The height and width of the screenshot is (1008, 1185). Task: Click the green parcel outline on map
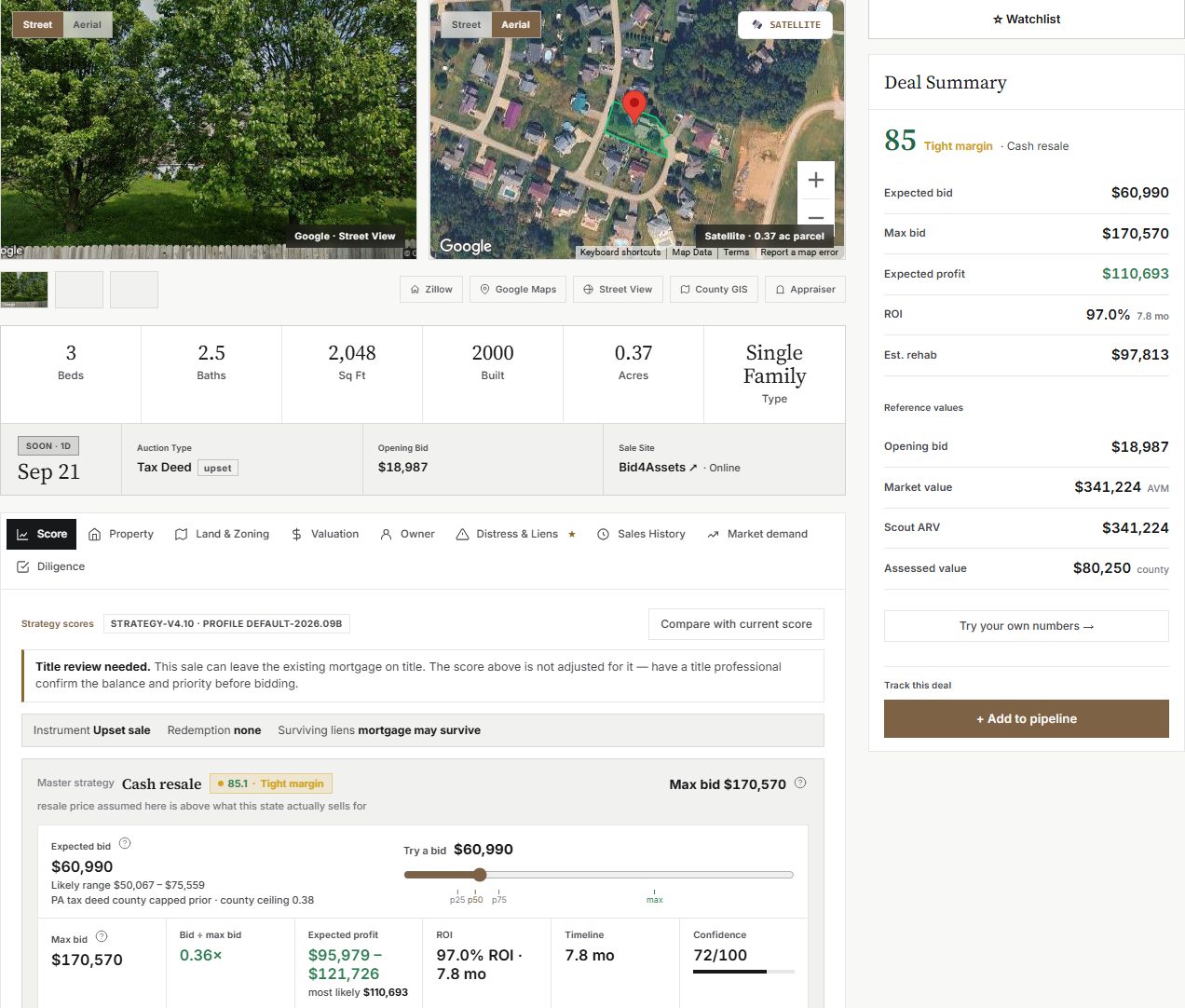tap(636, 130)
